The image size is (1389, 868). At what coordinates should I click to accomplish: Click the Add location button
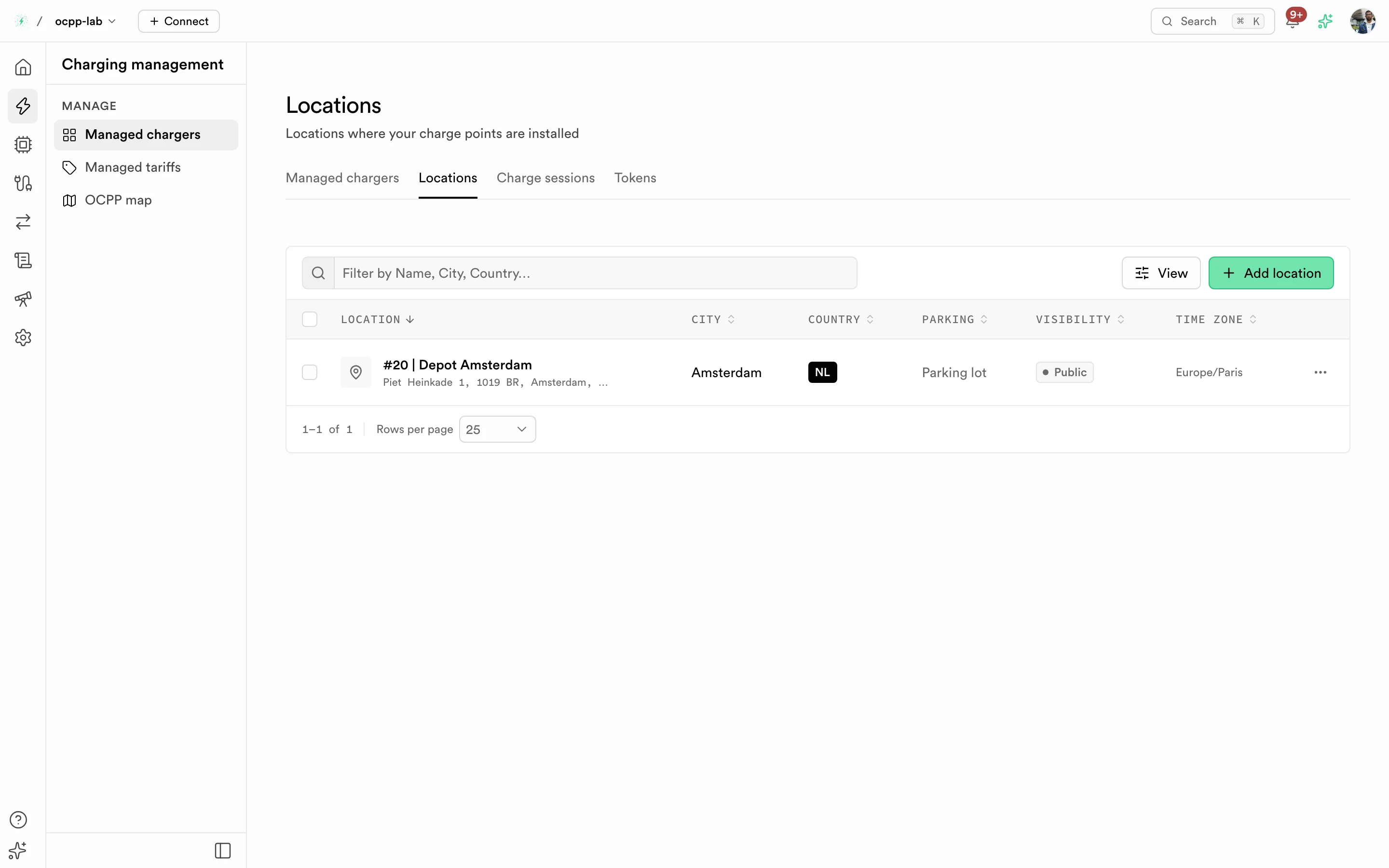pos(1271,273)
